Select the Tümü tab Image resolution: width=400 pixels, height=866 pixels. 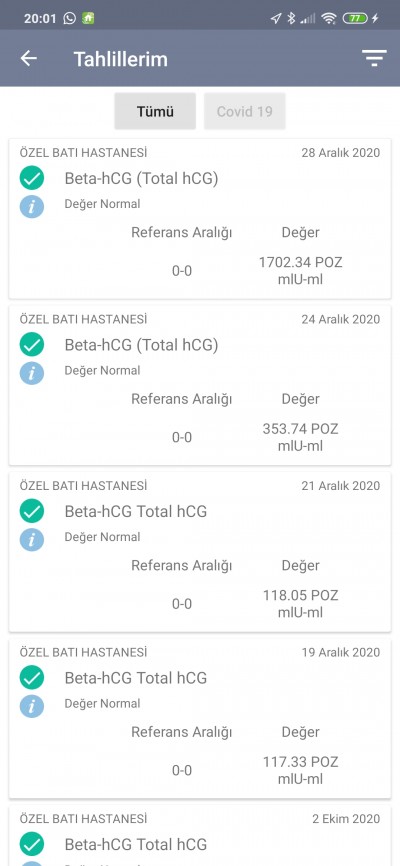[155, 111]
